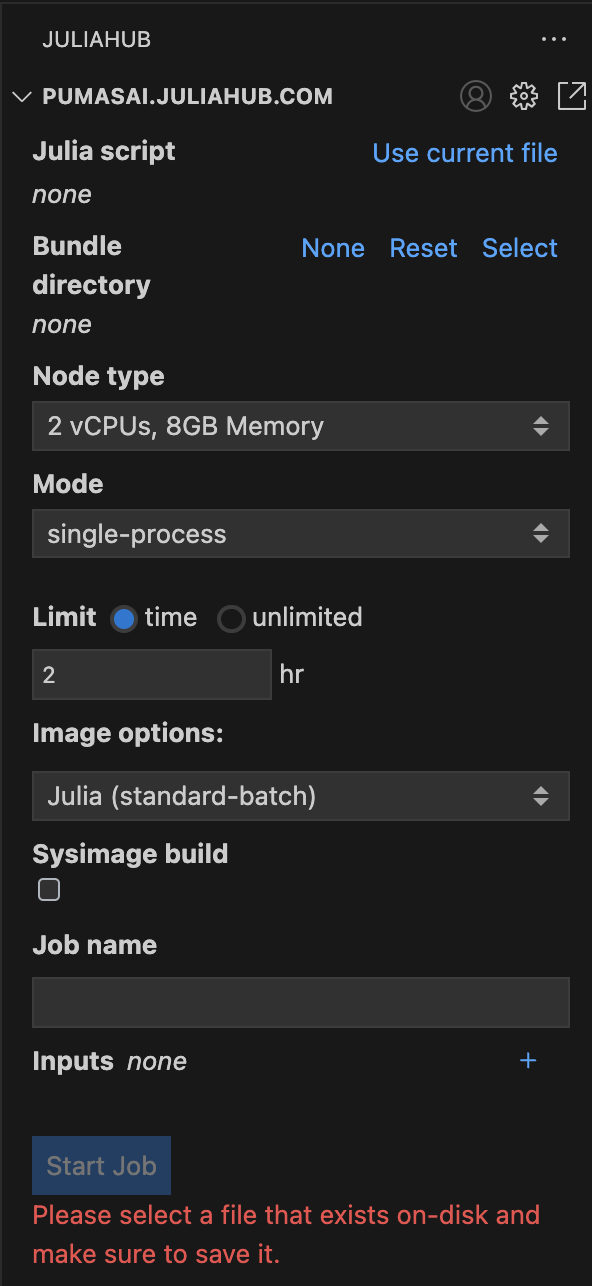Add an input with the plus icon
Screen dimensions: 592x1286
click(x=528, y=1060)
